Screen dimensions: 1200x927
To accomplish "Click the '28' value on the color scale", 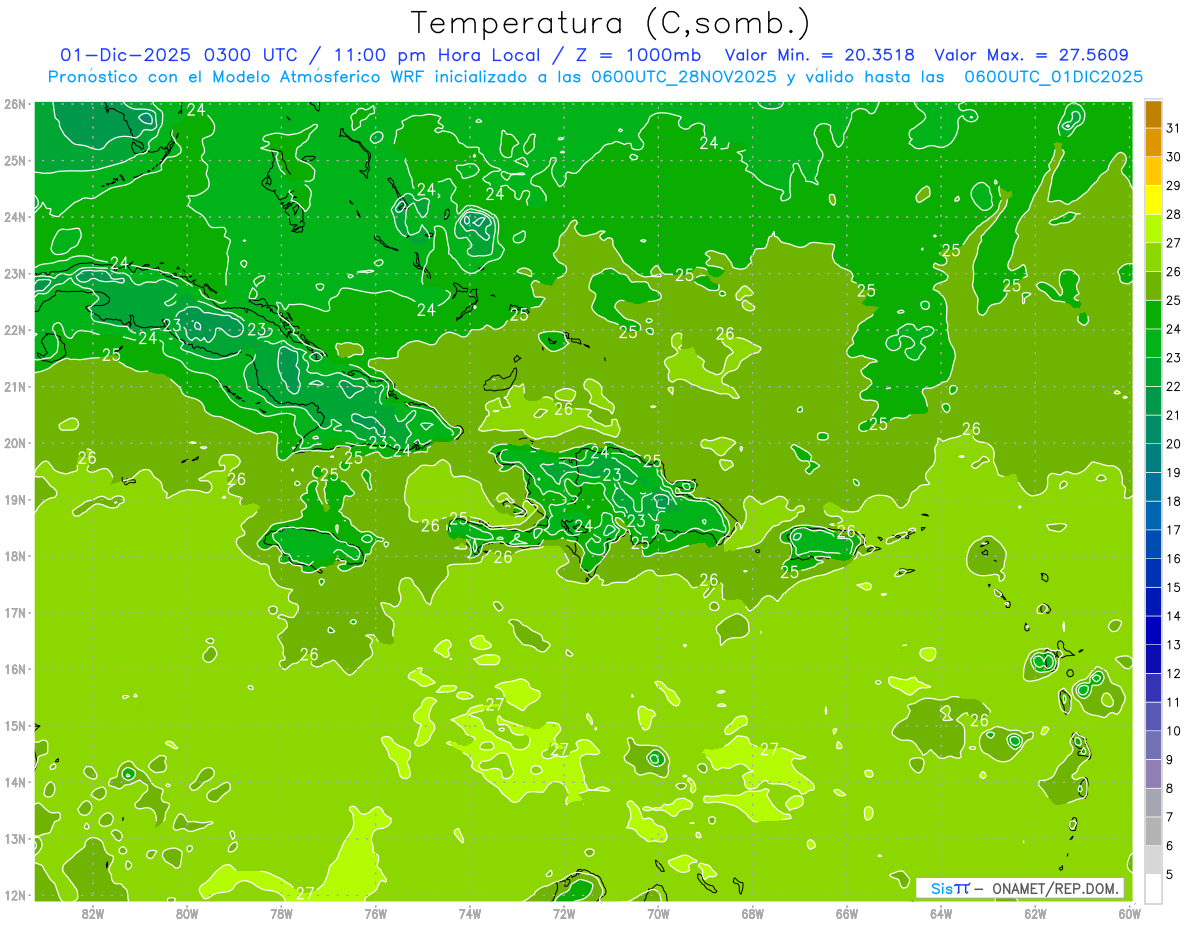I will pos(1173,214).
